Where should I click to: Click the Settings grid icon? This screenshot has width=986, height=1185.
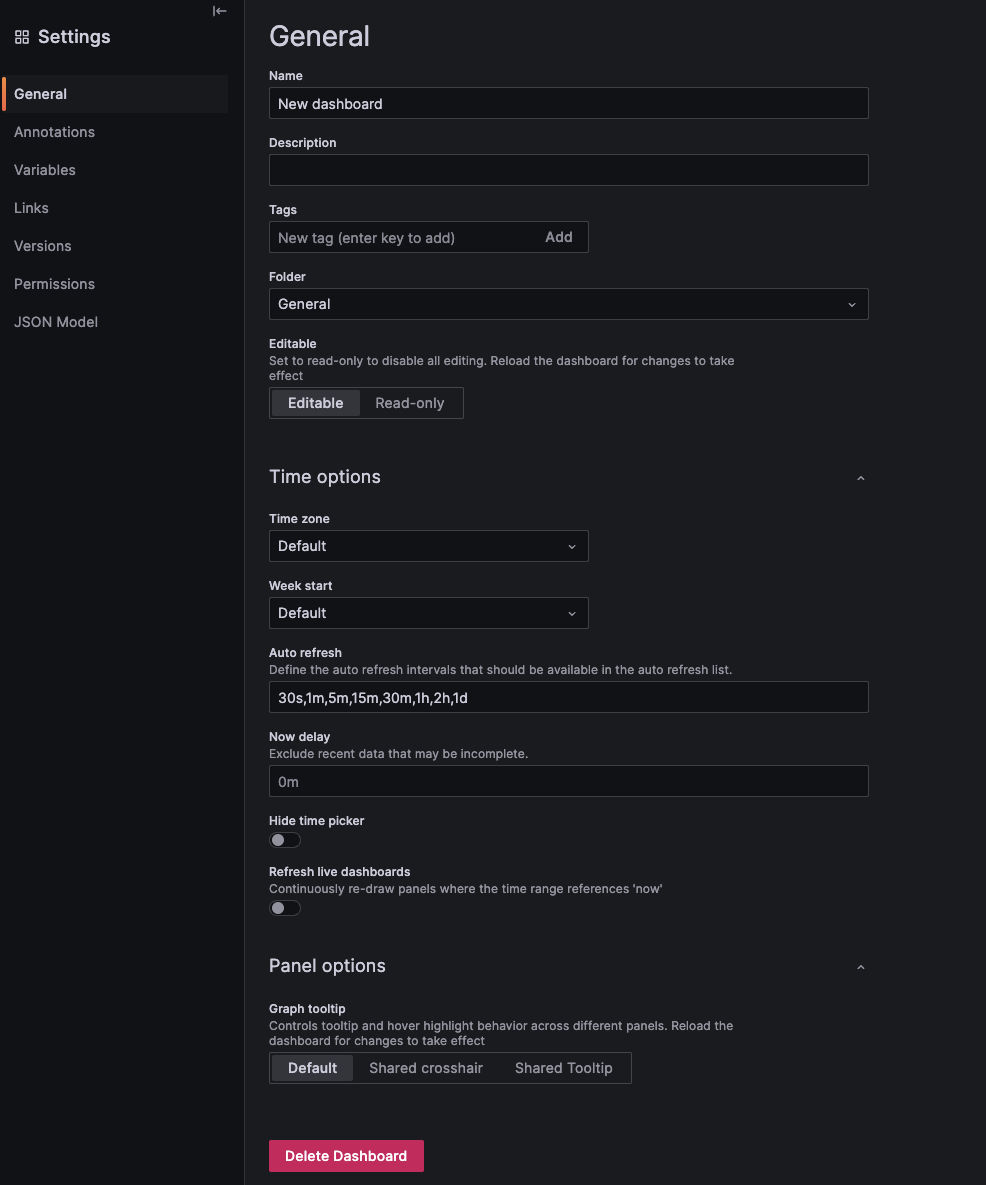[x=20, y=36]
